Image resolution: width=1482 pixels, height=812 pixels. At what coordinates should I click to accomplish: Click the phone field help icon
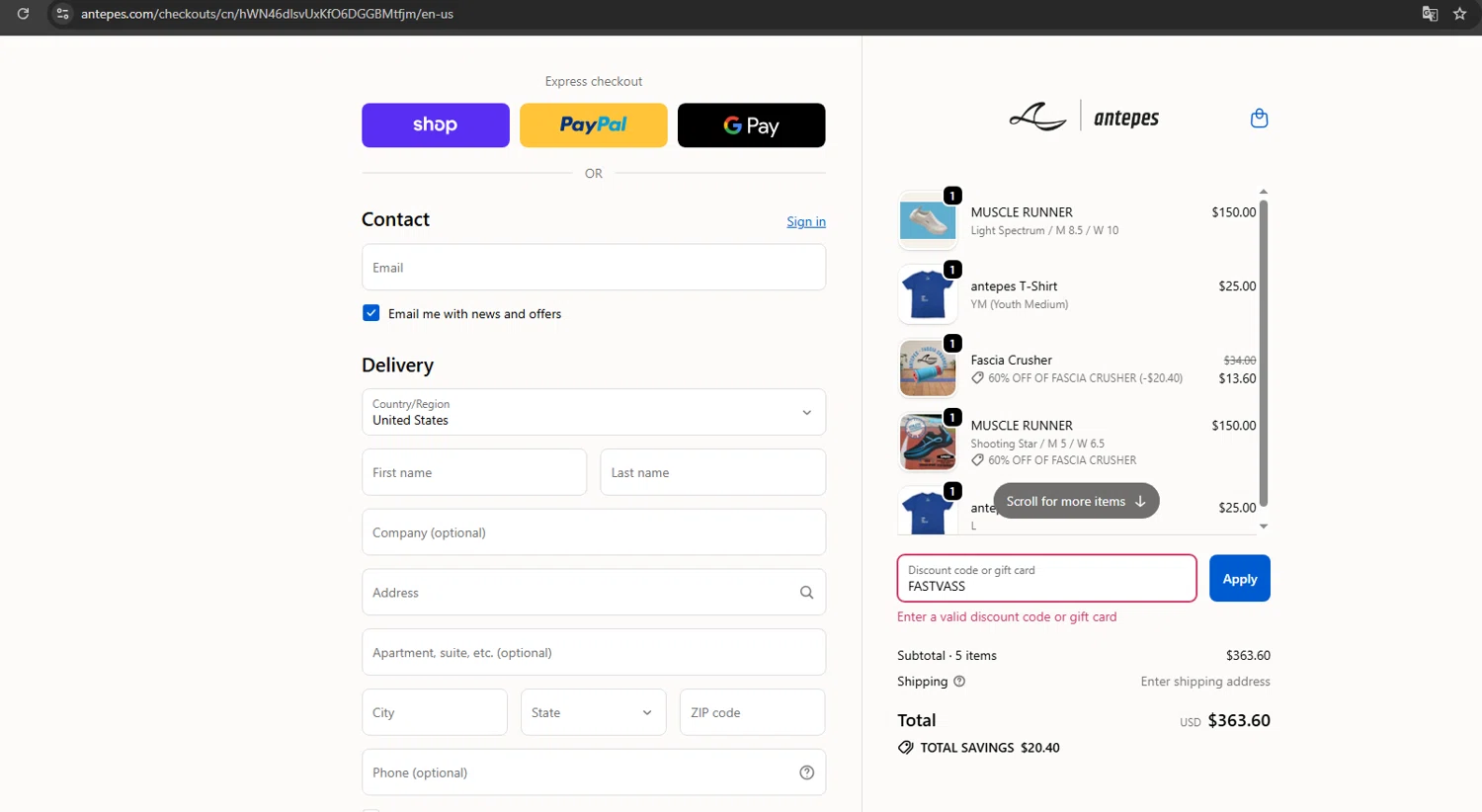pyautogui.click(x=806, y=772)
